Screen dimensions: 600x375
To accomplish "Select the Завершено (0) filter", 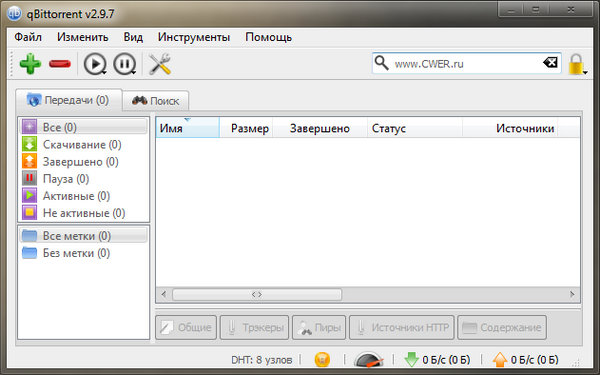I will tap(83, 161).
